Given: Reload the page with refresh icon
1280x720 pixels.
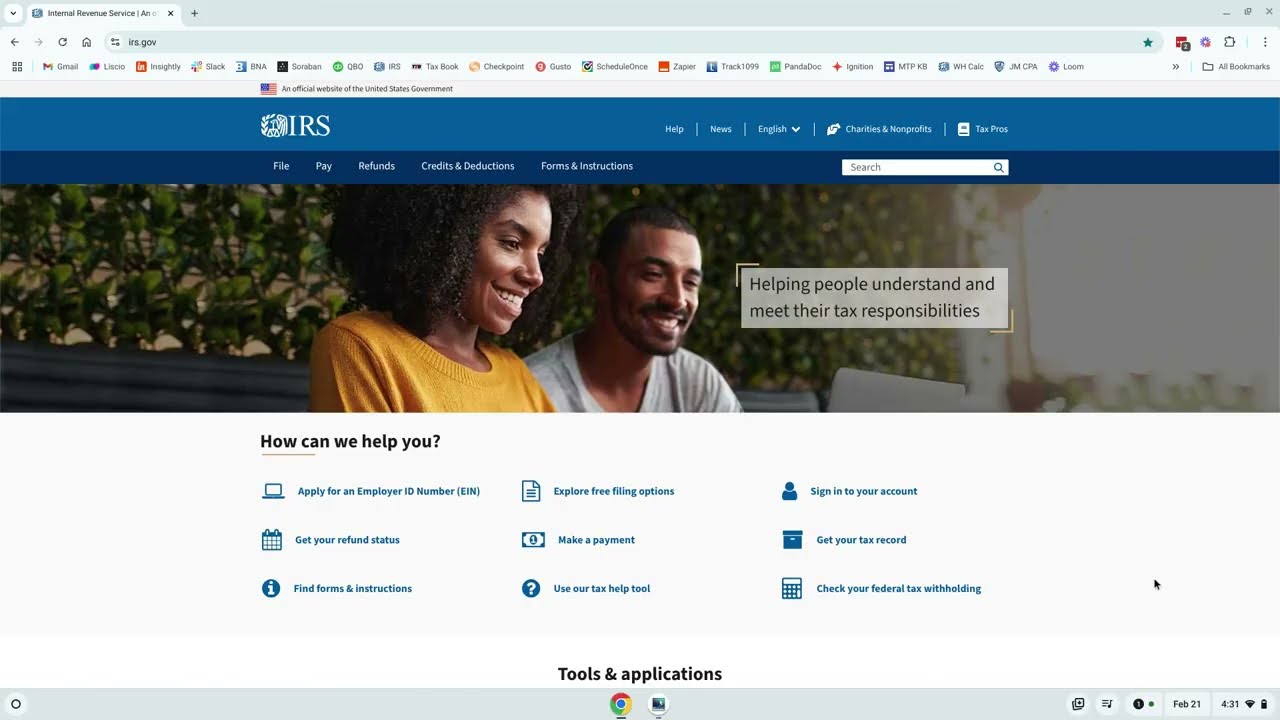Looking at the screenshot, I should (62, 42).
